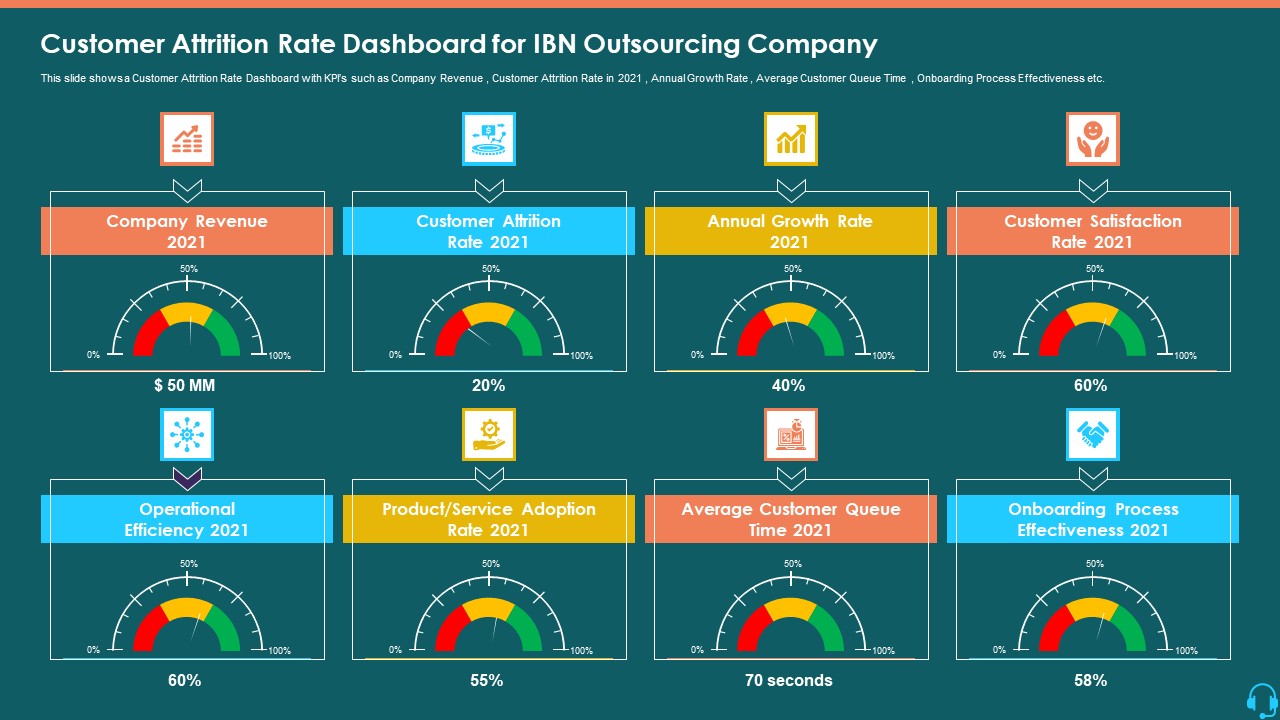The height and width of the screenshot is (720, 1280).
Task: Select the Average Customer Queue Time 2021 banner
Action: pos(791,519)
